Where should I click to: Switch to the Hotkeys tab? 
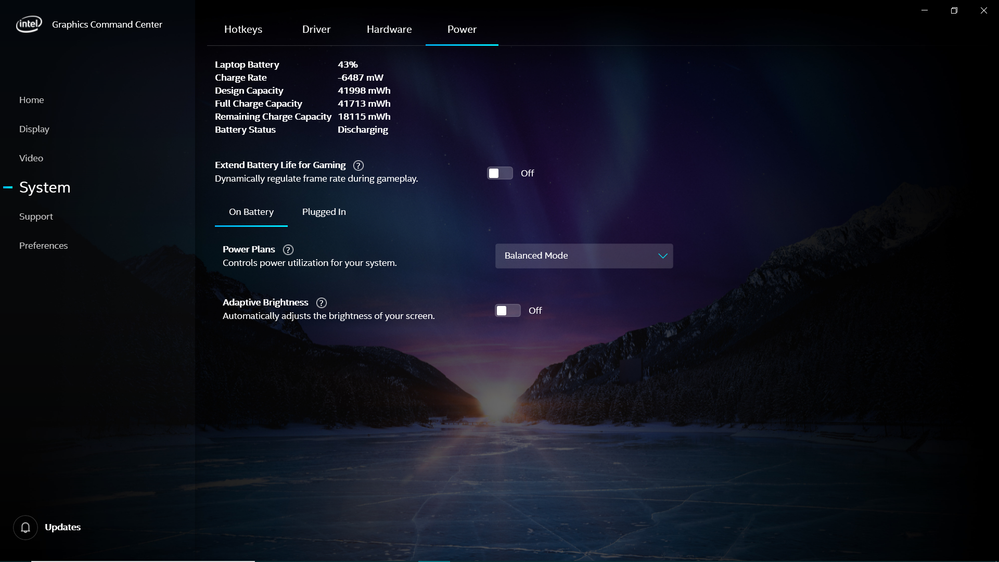pyautogui.click(x=243, y=29)
